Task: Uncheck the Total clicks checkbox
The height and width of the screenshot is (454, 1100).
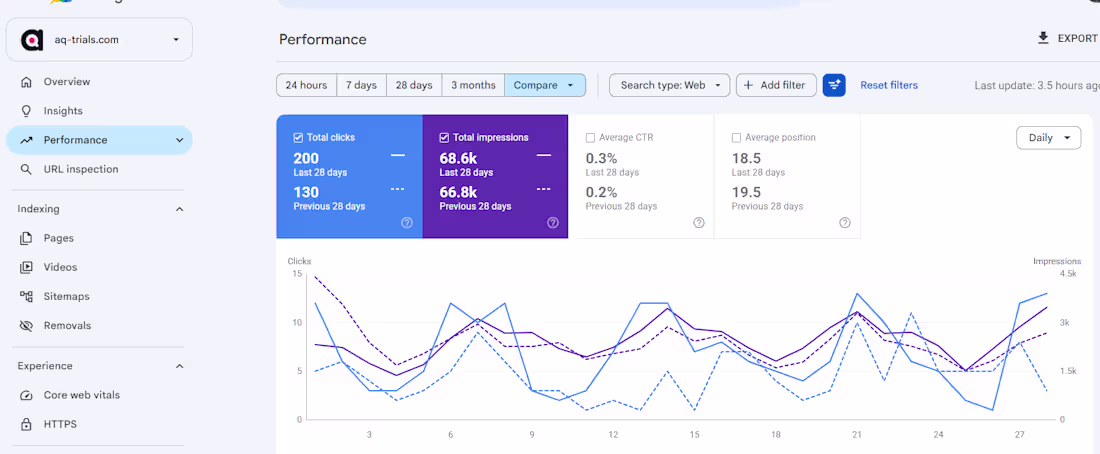Action: [x=298, y=138]
